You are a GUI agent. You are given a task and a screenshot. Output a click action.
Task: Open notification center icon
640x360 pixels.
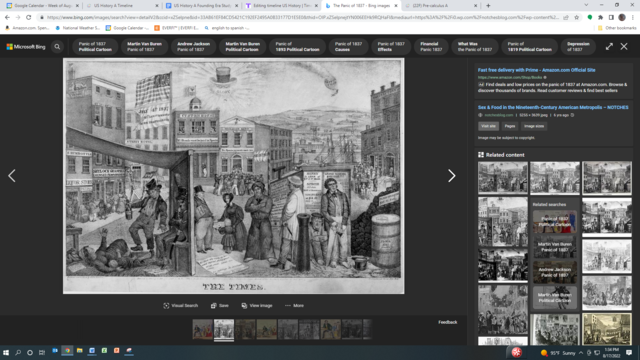pos(629,352)
